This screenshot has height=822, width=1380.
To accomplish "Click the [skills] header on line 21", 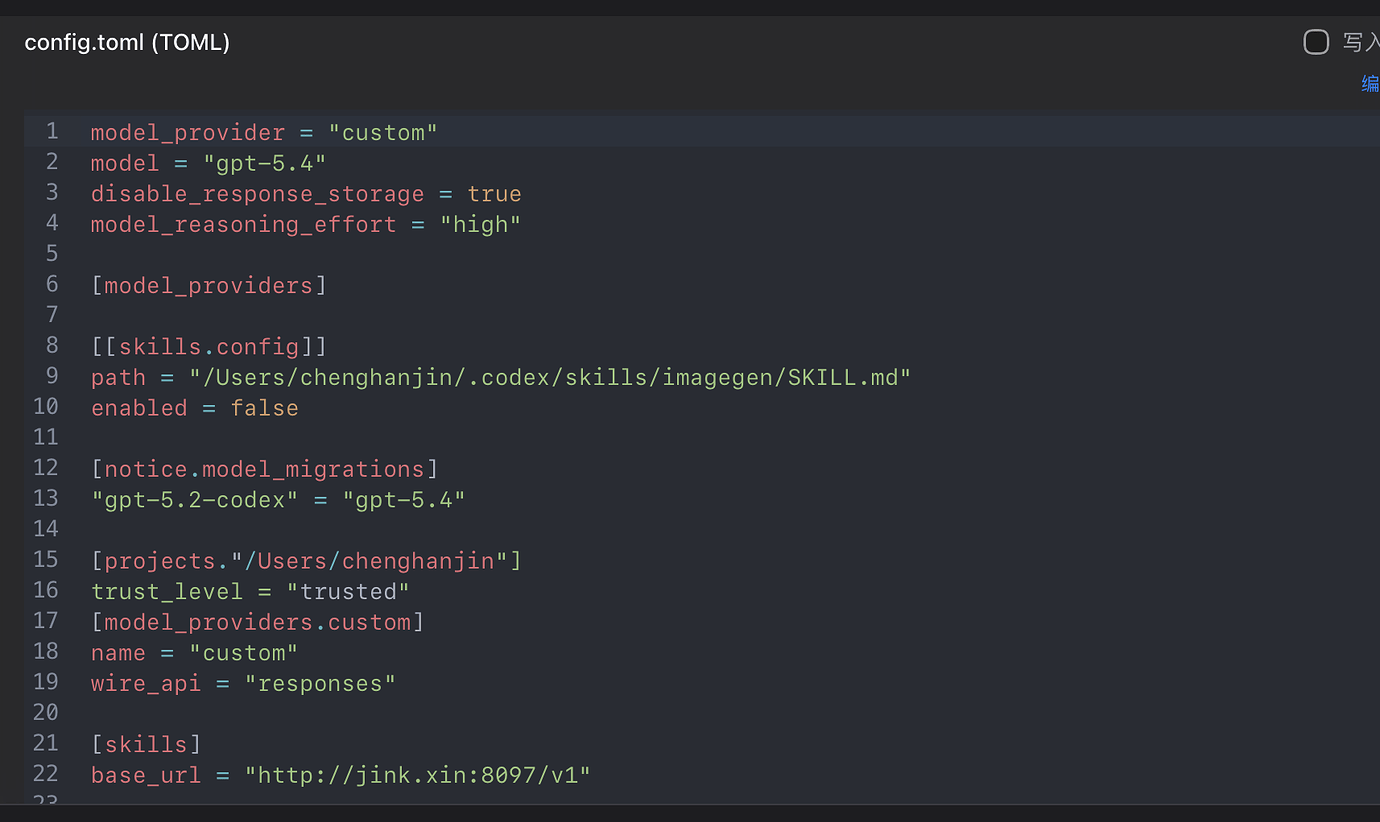I will [x=146, y=745].
